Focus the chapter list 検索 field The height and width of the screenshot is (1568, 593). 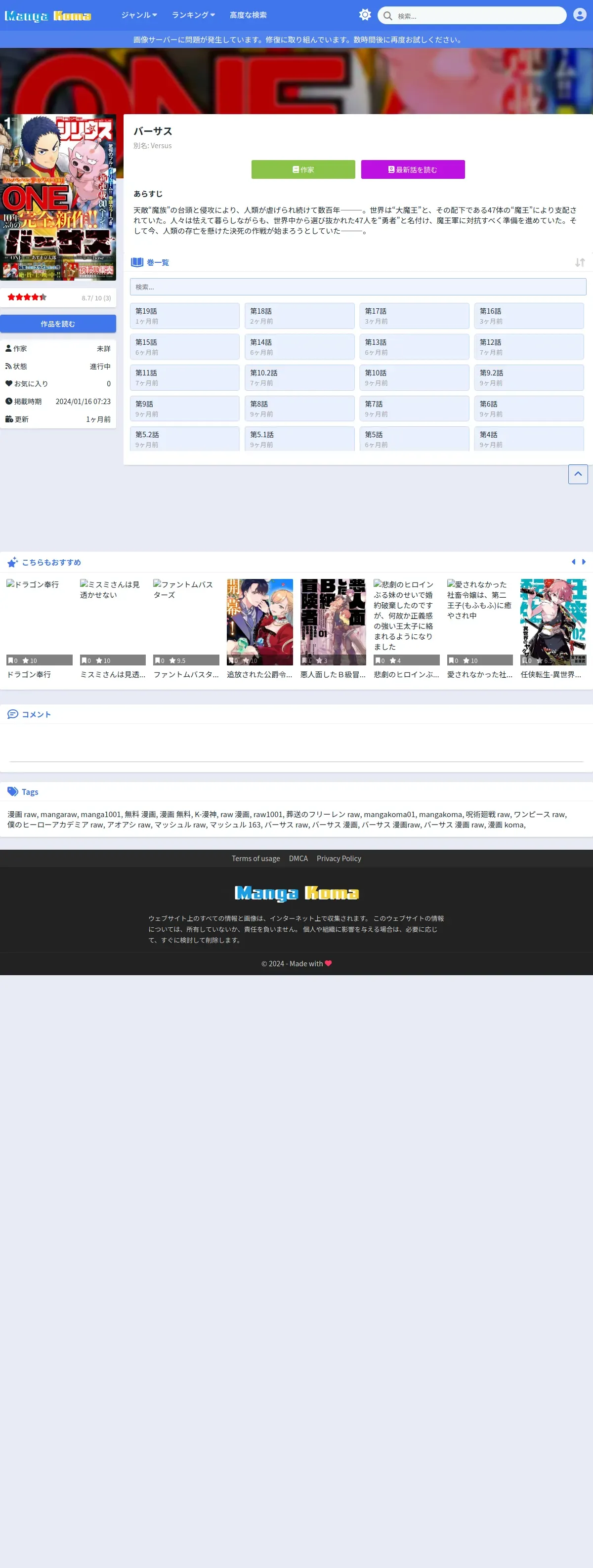point(358,287)
